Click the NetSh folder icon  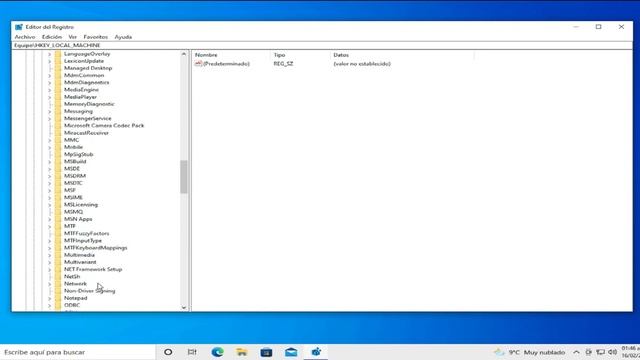[x=58, y=276]
